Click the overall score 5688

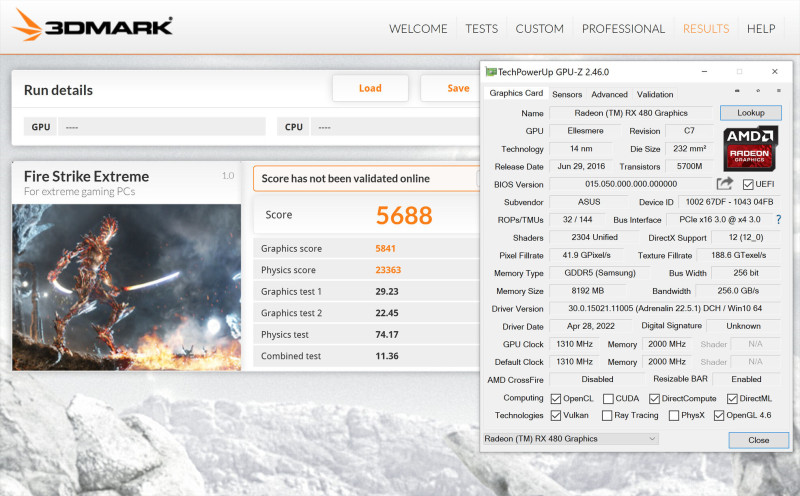click(x=404, y=215)
